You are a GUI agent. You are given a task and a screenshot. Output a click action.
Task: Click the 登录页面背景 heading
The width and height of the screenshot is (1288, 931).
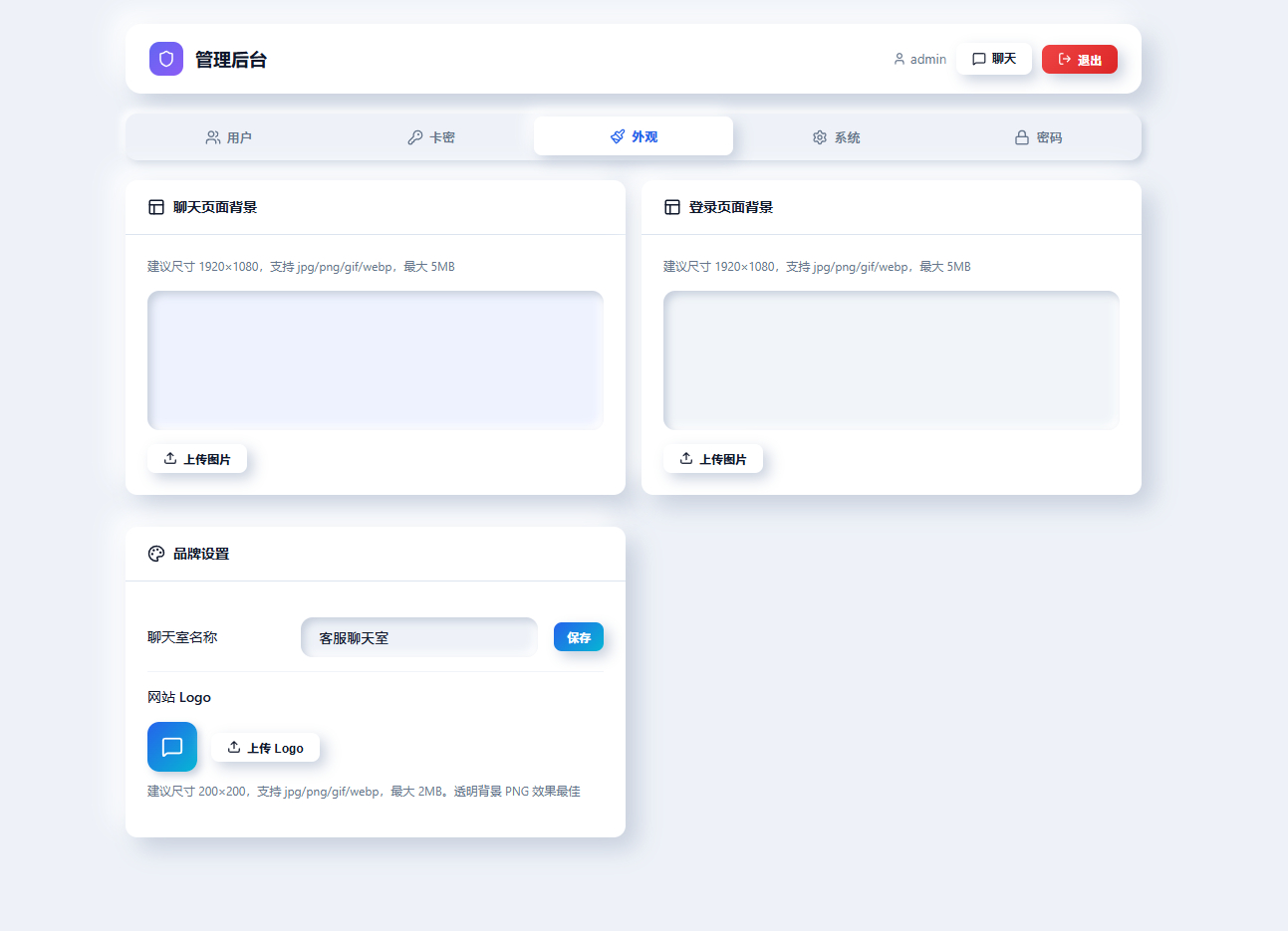click(x=731, y=207)
